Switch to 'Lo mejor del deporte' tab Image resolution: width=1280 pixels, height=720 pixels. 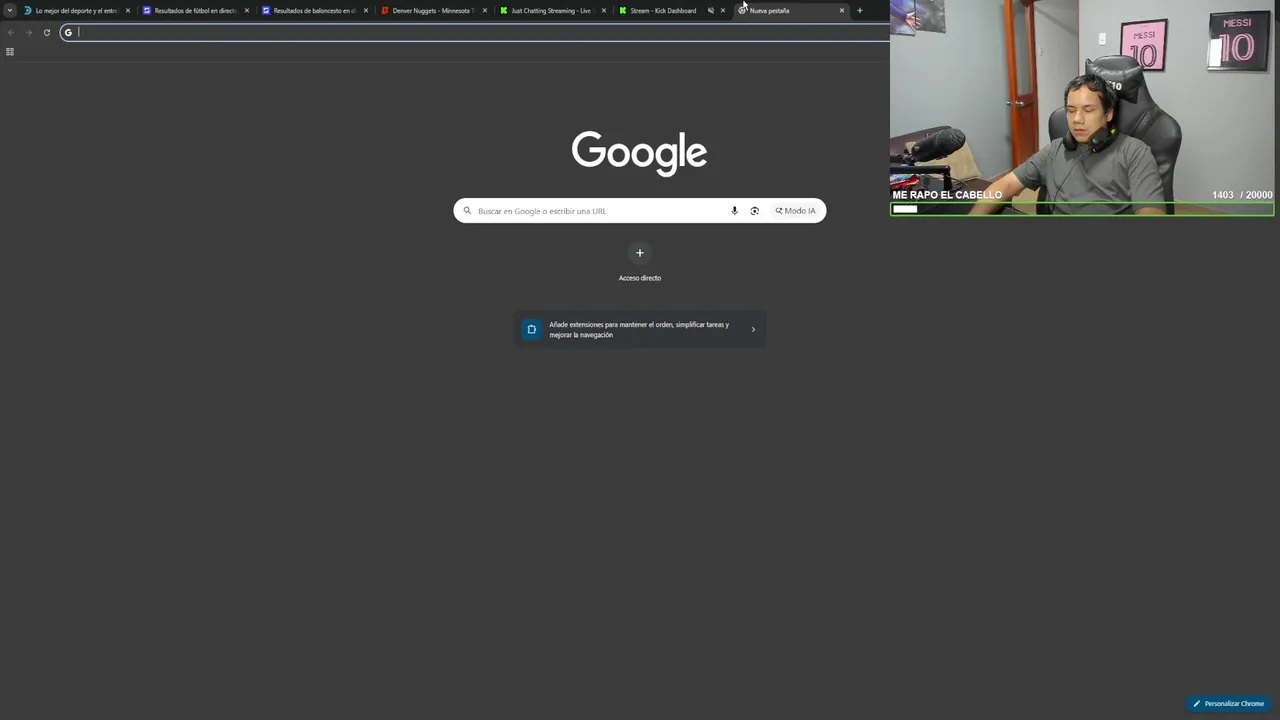click(x=77, y=10)
